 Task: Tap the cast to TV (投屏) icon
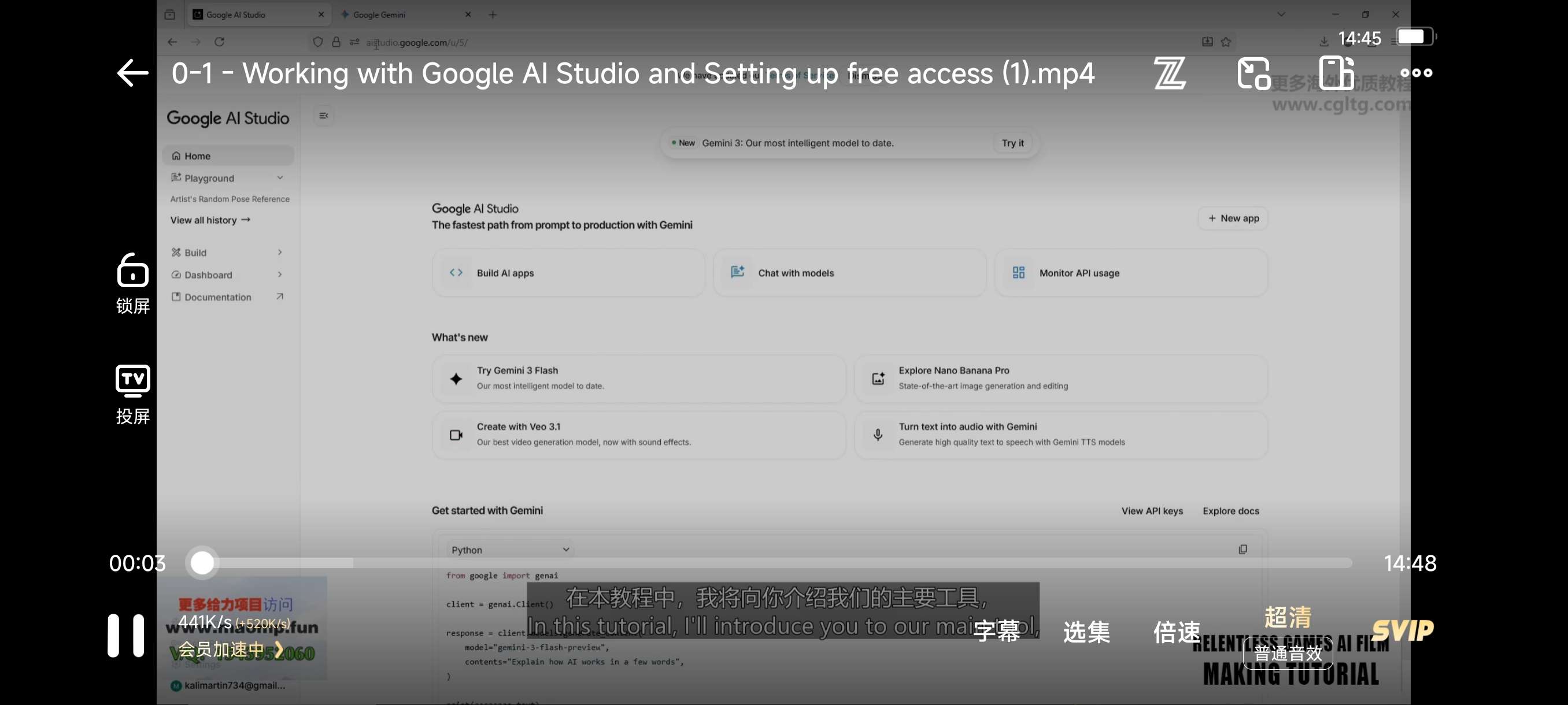pos(133,394)
